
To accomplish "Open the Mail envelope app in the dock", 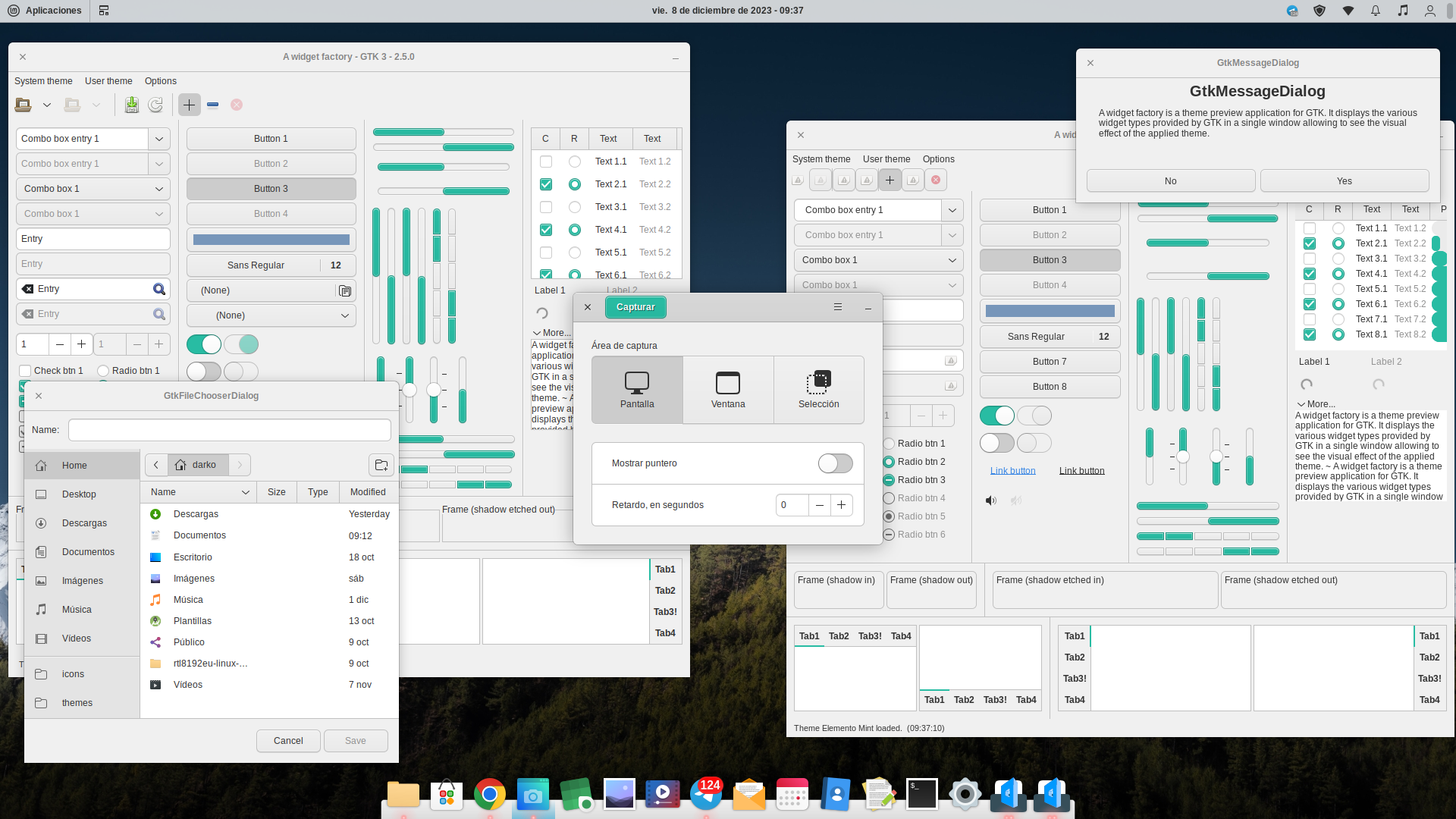I will point(749,795).
